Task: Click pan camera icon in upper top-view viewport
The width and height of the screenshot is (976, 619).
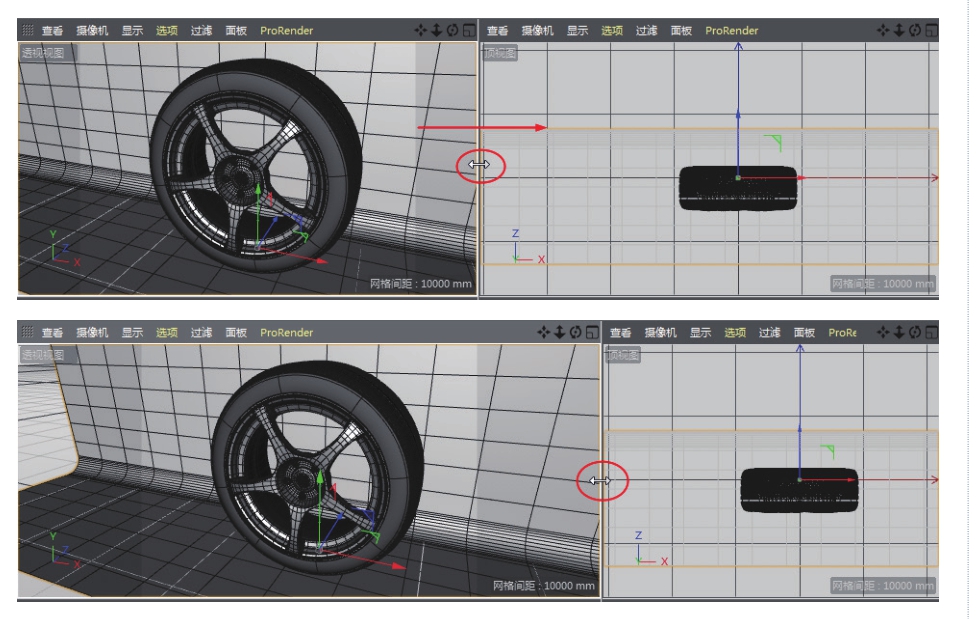Action: 883,31
